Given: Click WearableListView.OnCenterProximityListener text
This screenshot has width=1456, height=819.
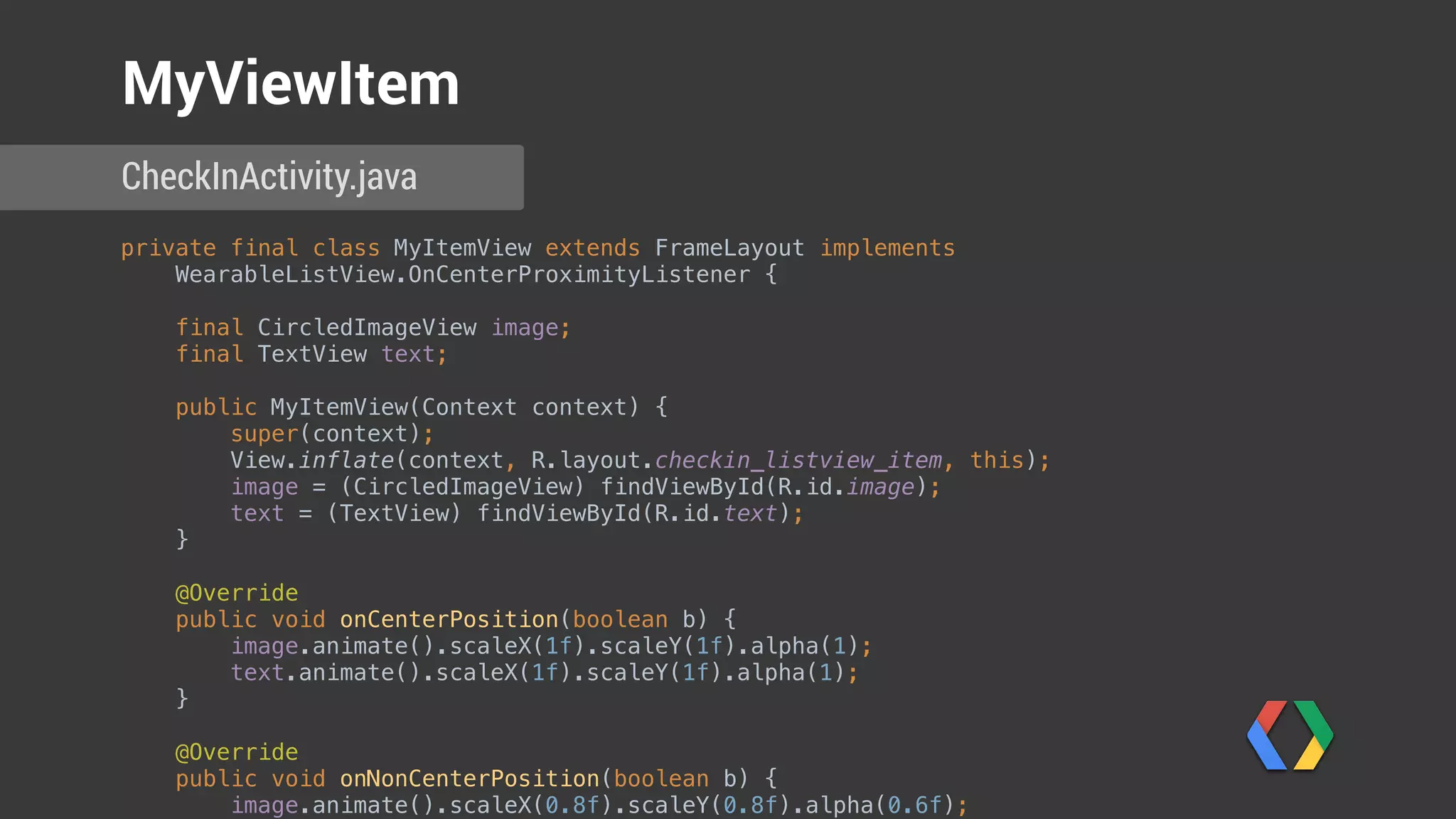Looking at the screenshot, I should (462, 274).
